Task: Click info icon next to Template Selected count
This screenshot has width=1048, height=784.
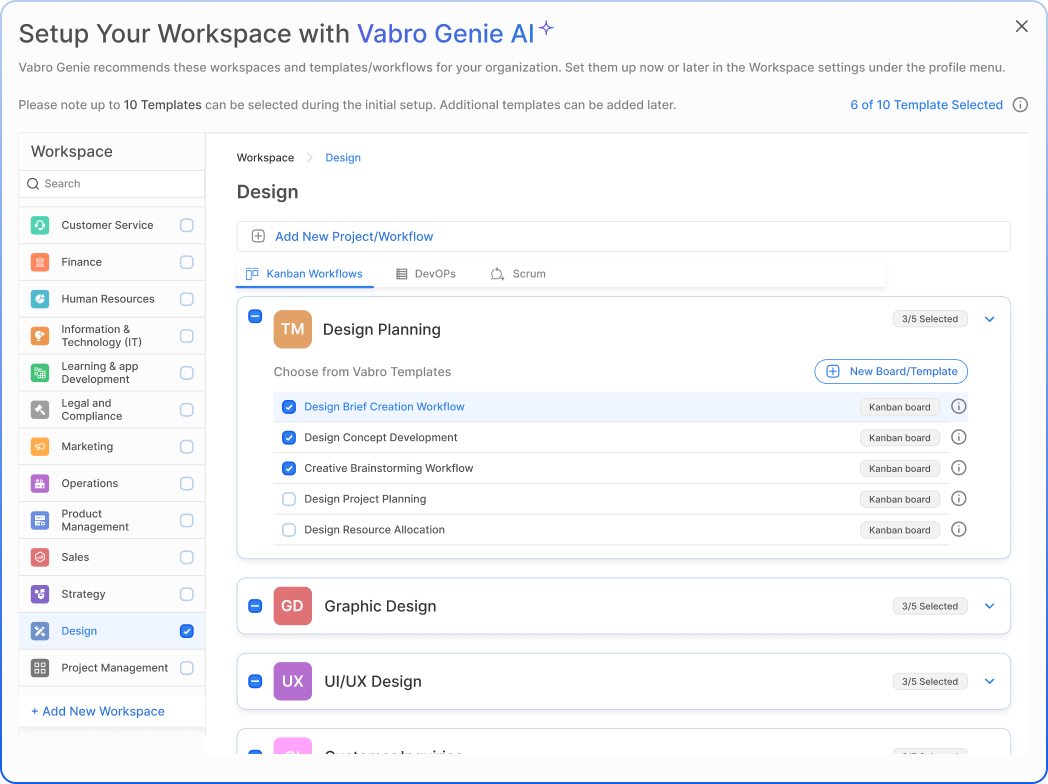Action: tap(1020, 105)
